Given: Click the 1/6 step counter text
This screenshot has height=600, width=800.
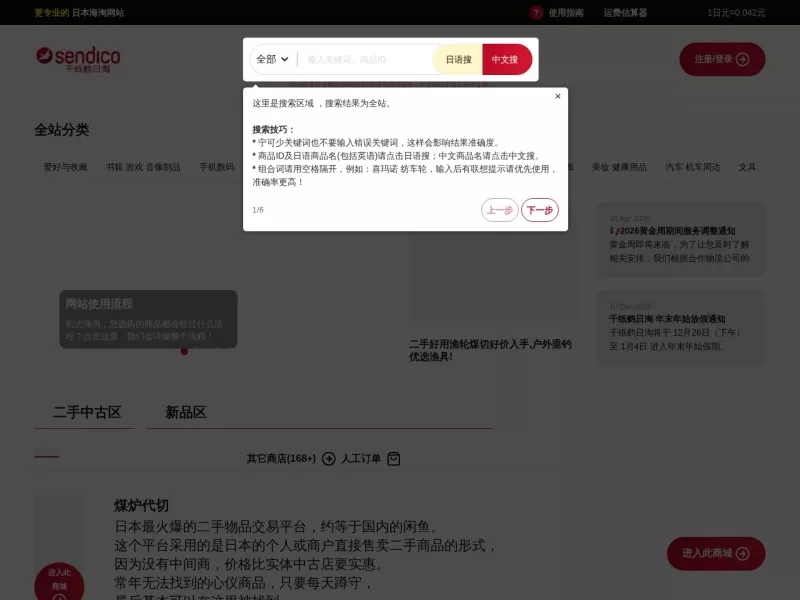Looking at the screenshot, I should (258, 210).
